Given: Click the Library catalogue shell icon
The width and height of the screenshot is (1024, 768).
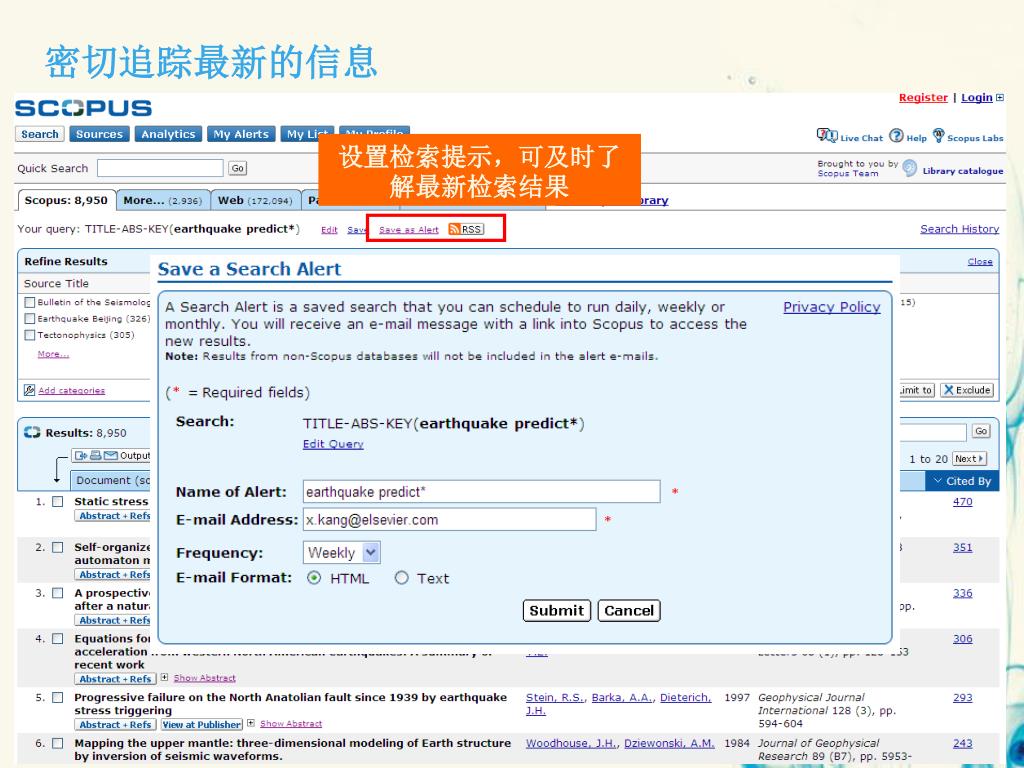Looking at the screenshot, I should (910, 168).
